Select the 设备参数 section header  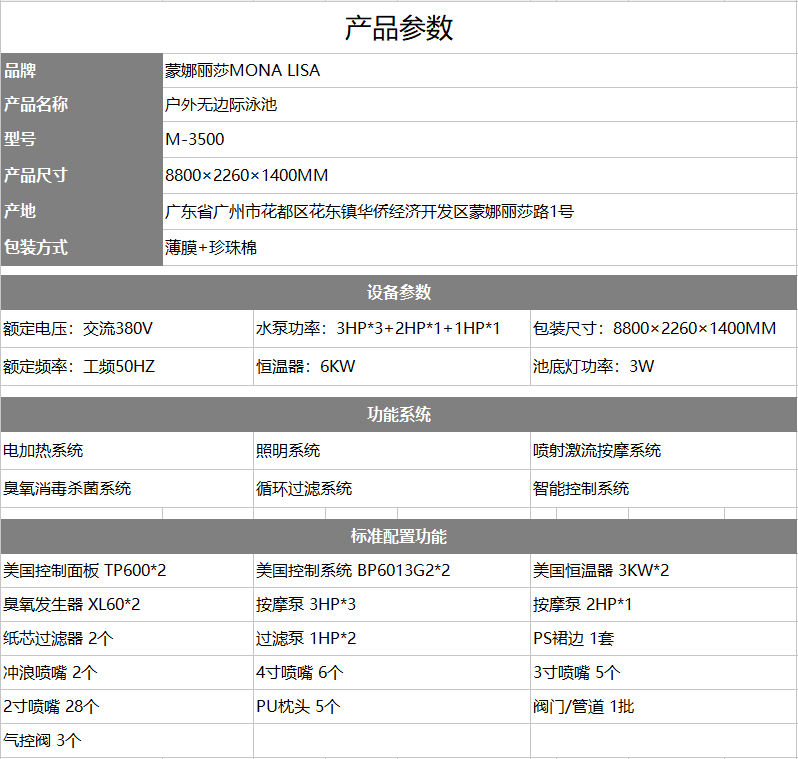399,293
